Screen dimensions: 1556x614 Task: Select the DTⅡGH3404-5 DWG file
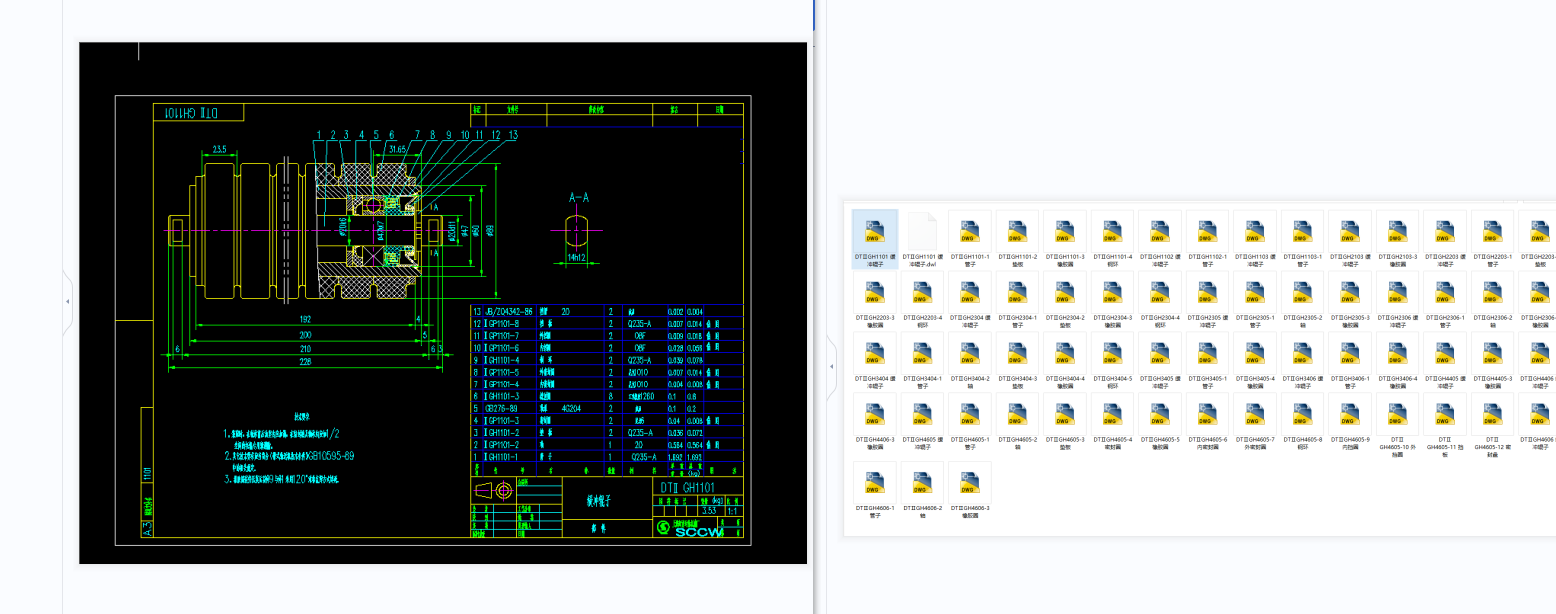1113,361
